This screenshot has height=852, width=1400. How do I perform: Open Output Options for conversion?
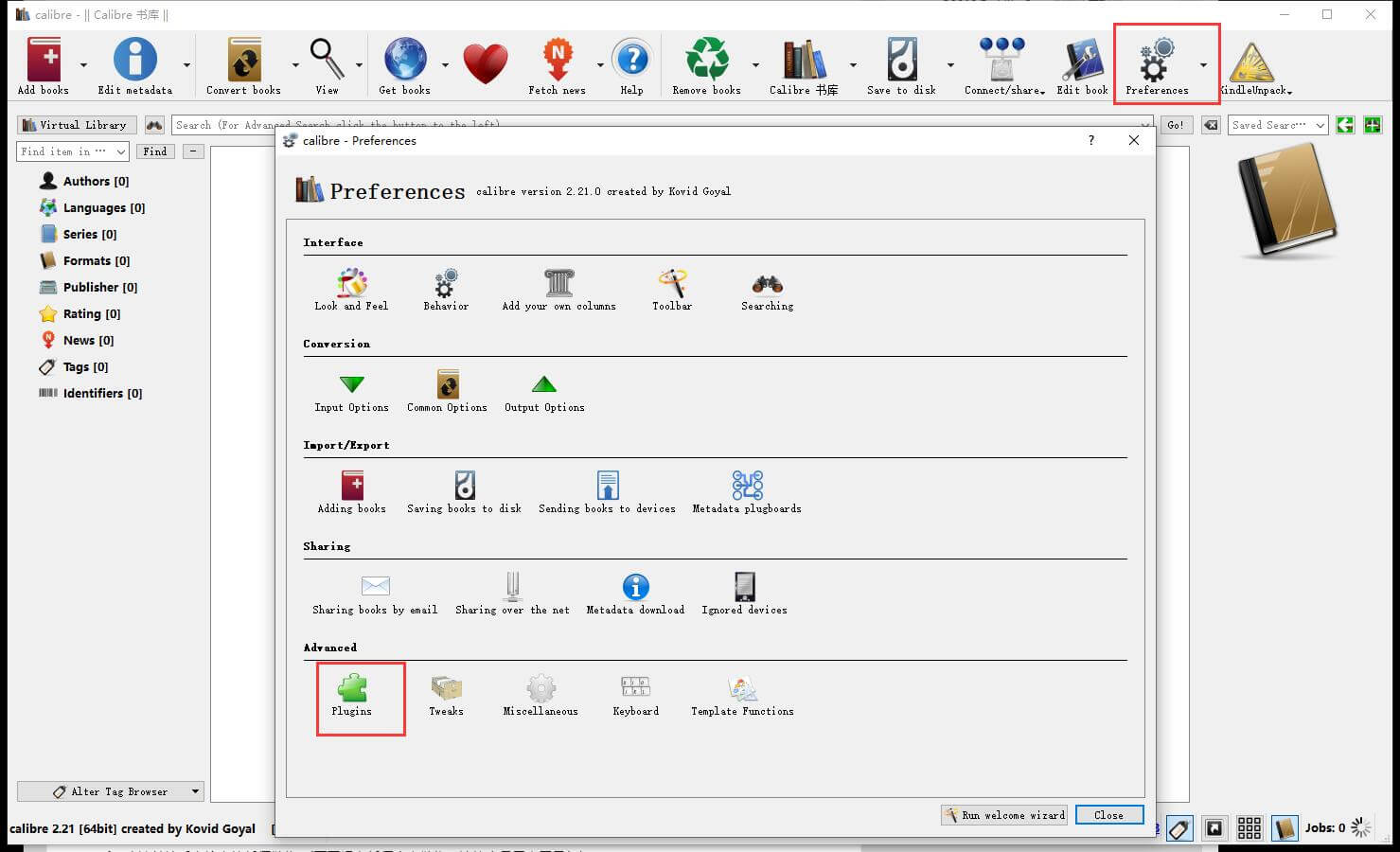click(x=544, y=391)
